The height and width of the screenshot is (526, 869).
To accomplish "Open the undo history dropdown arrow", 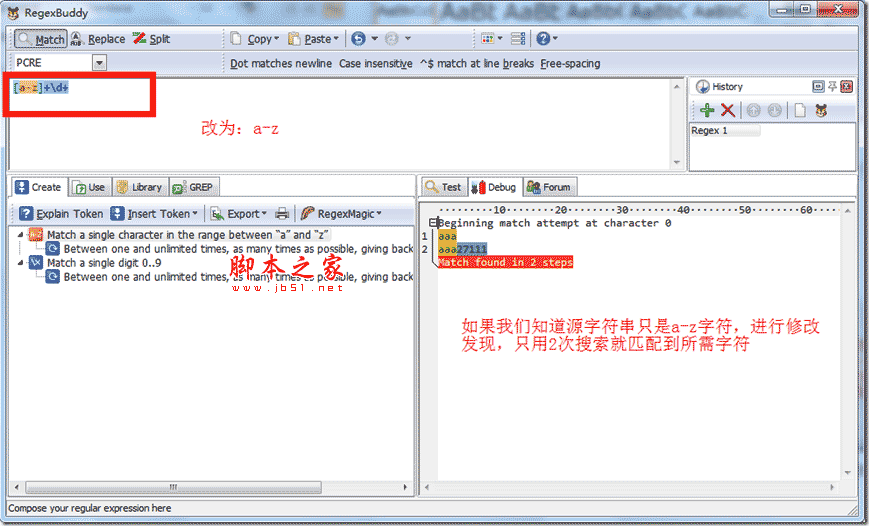I will tap(375, 39).
